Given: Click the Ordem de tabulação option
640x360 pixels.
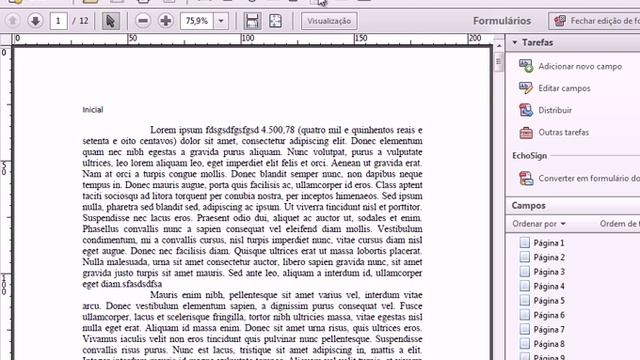Looking at the screenshot, I should [x=620, y=224].
